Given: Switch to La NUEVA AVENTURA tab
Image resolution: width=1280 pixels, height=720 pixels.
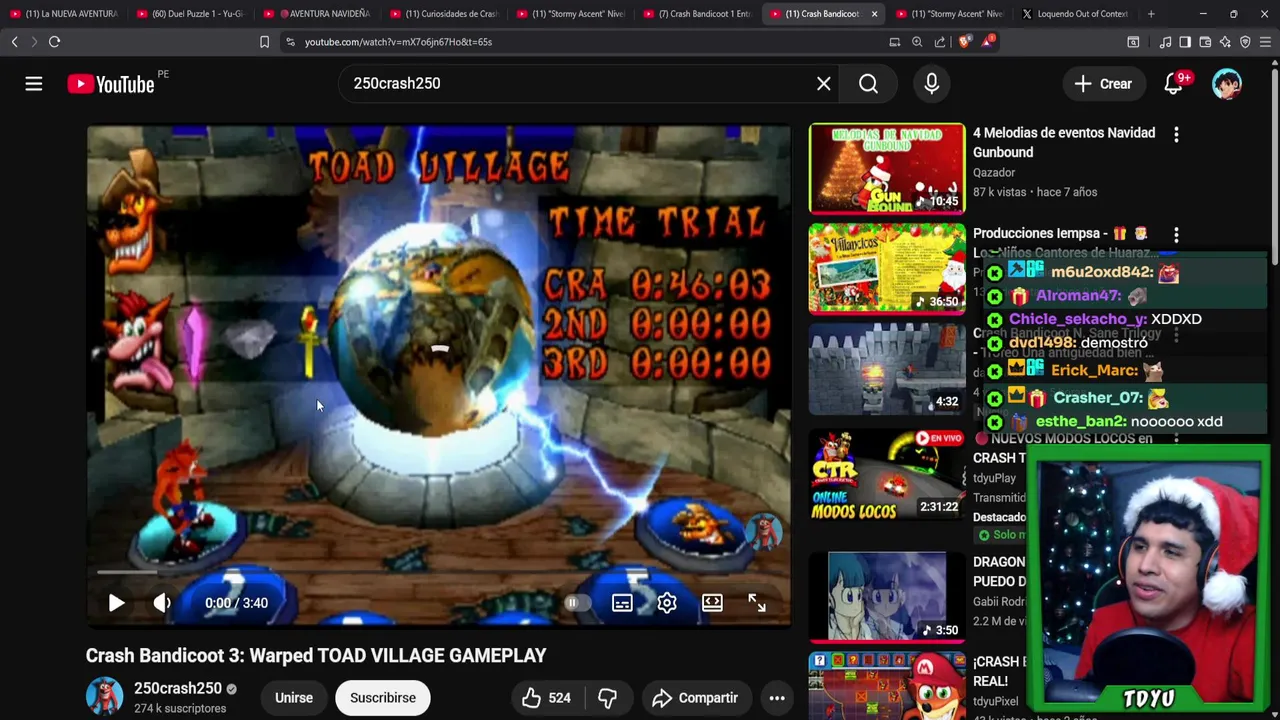Looking at the screenshot, I should coord(63,14).
